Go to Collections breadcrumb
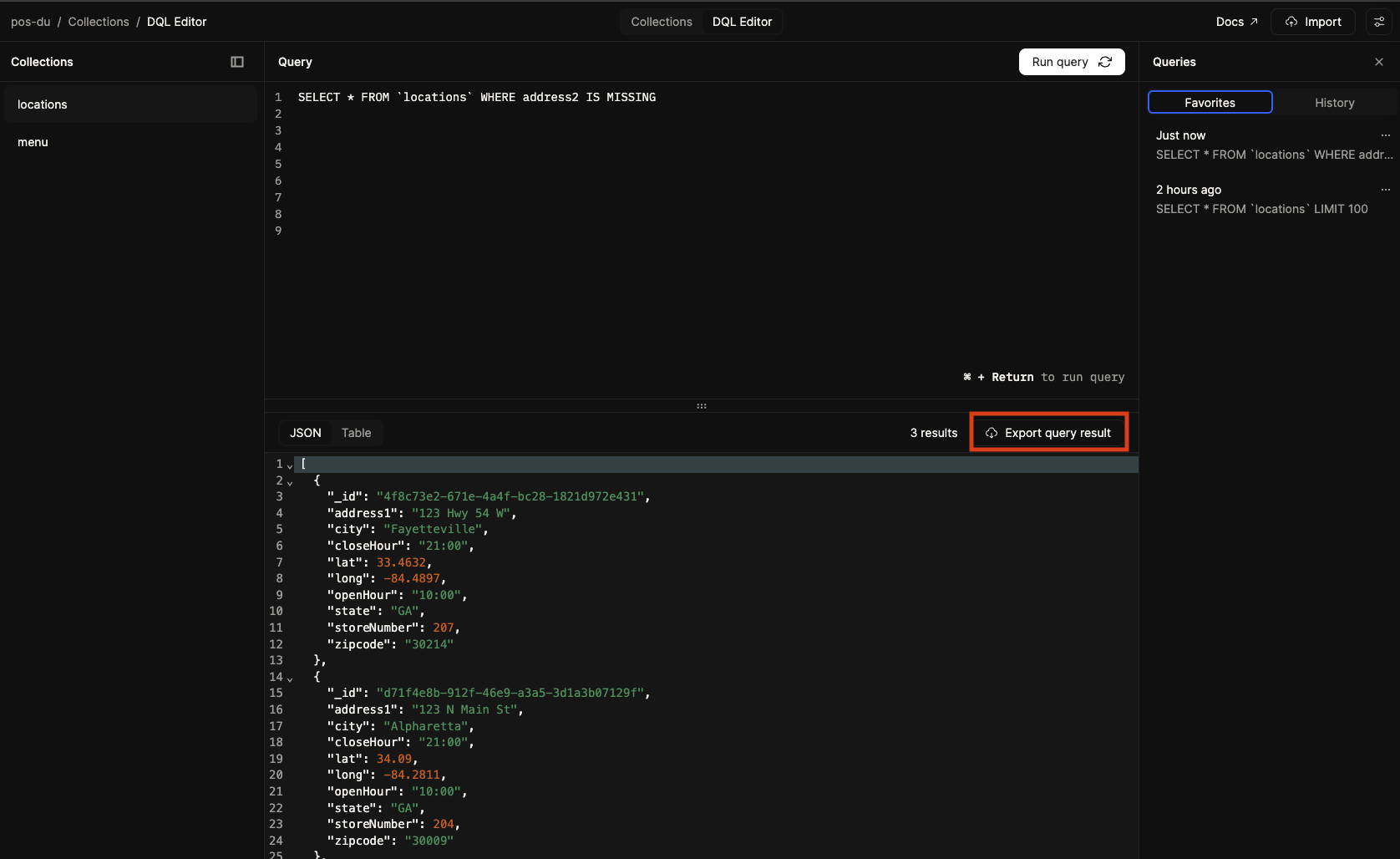The image size is (1400, 859). point(99,22)
